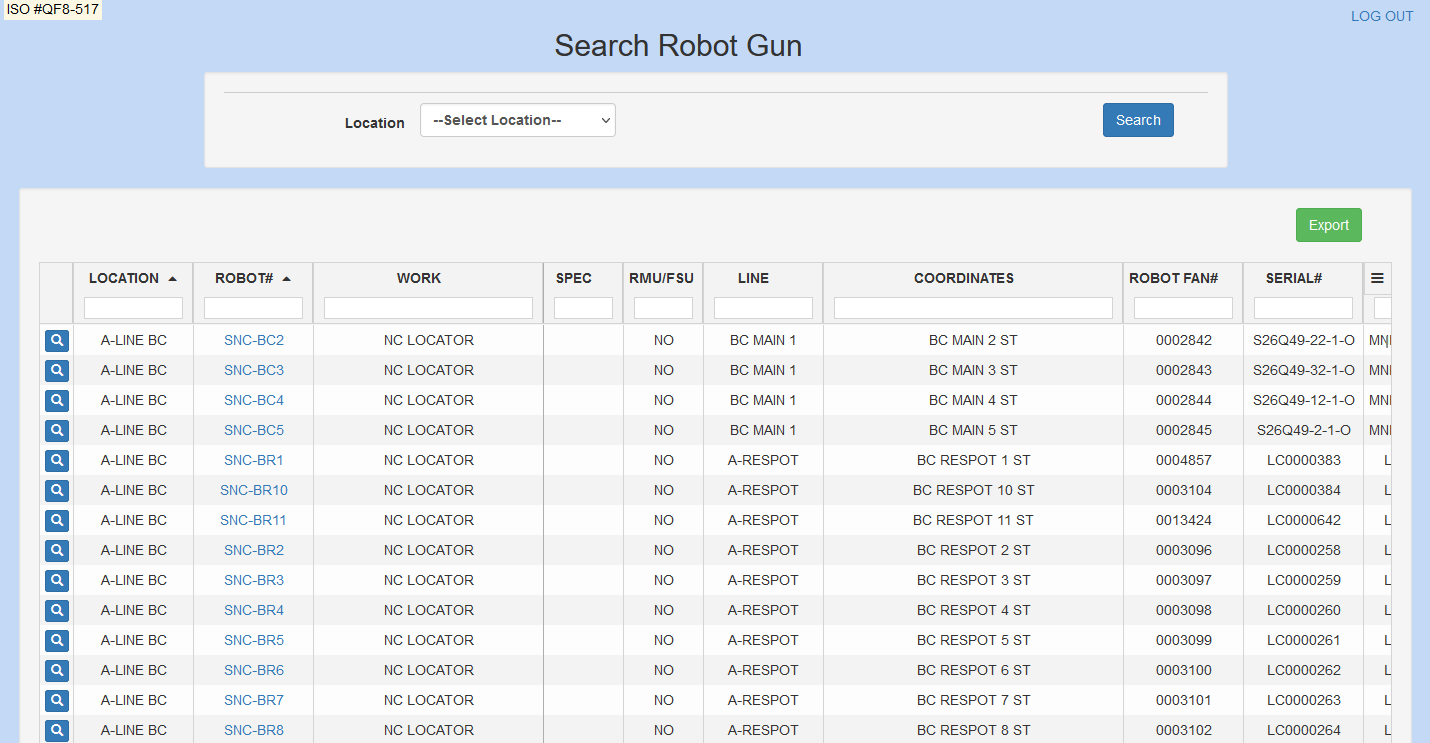Click magnifier icon next to SNC-BR6
This screenshot has width=1430, height=743.
(57, 671)
